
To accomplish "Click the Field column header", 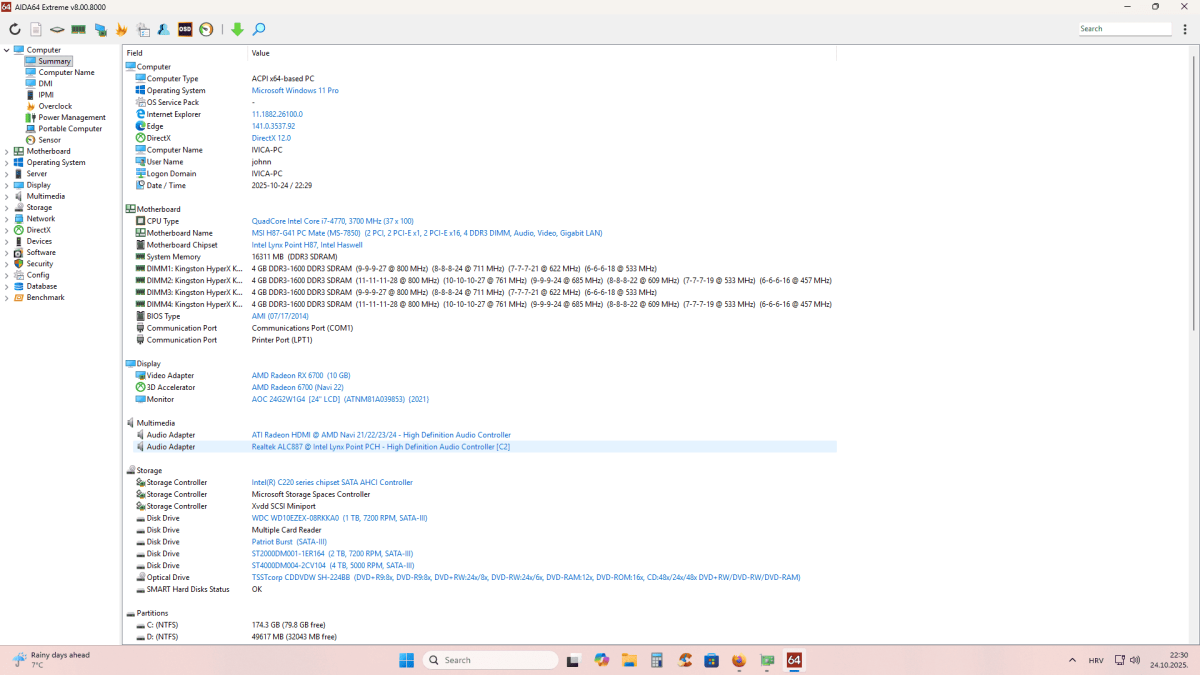I will point(135,53).
